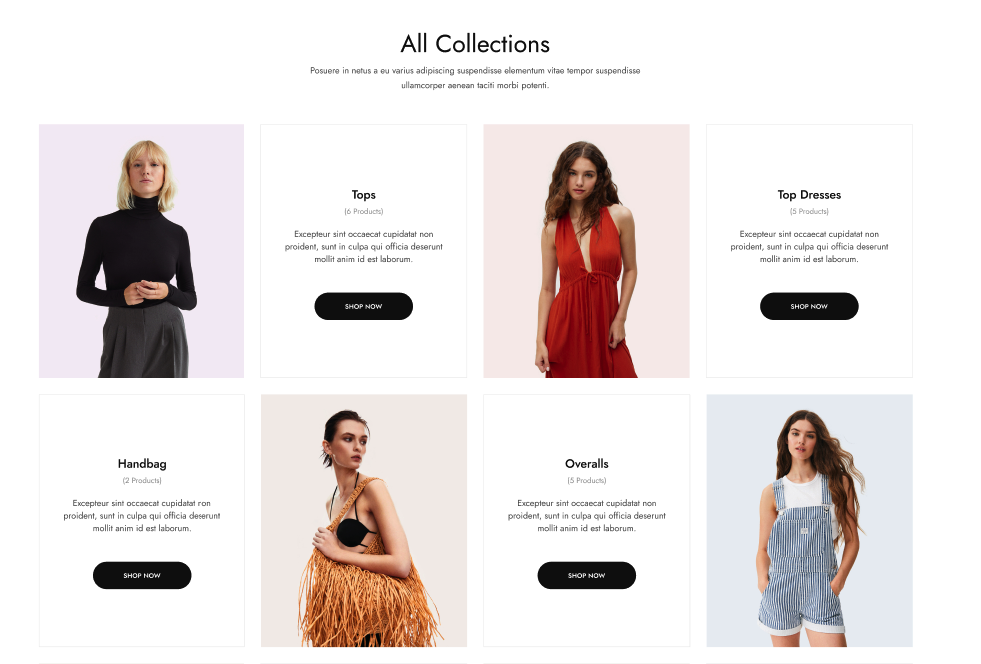Open the Overalls collection title
Viewport: 981px width, 664px height.
(x=586, y=464)
